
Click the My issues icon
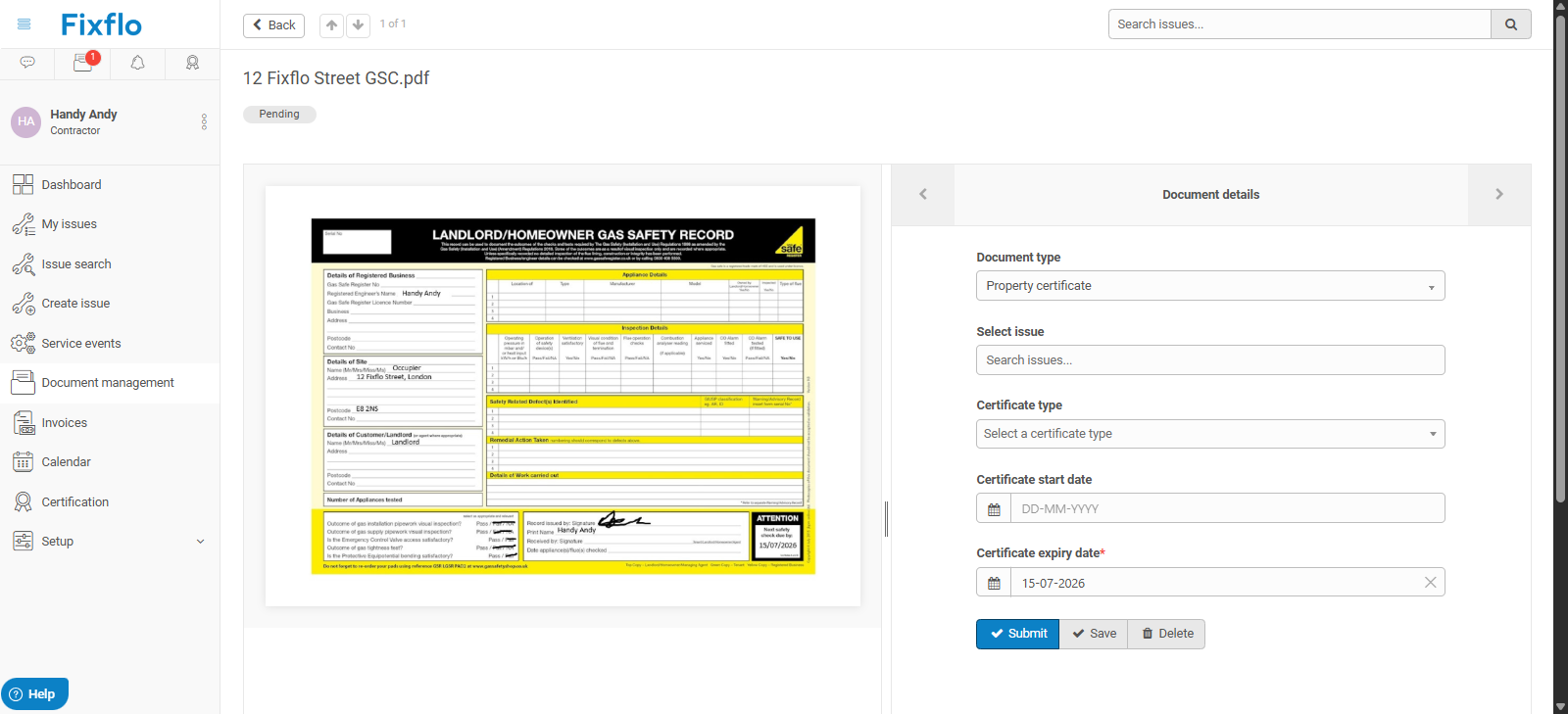pyautogui.click(x=24, y=224)
